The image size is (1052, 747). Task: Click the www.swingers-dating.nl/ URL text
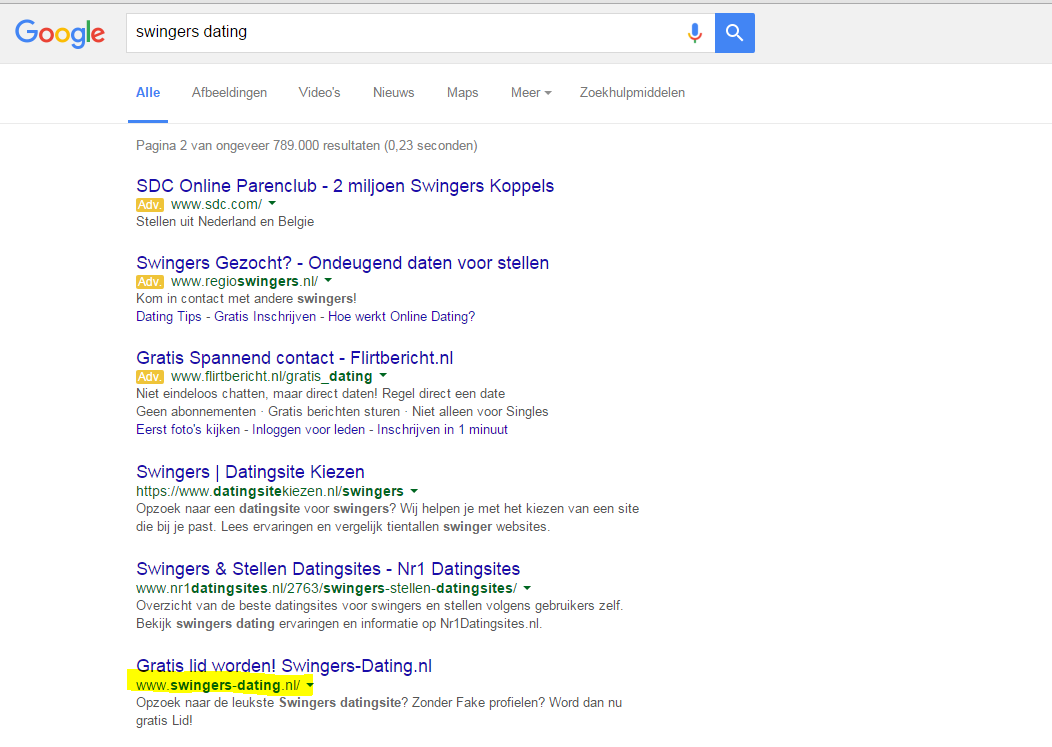(x=218, y=685)
